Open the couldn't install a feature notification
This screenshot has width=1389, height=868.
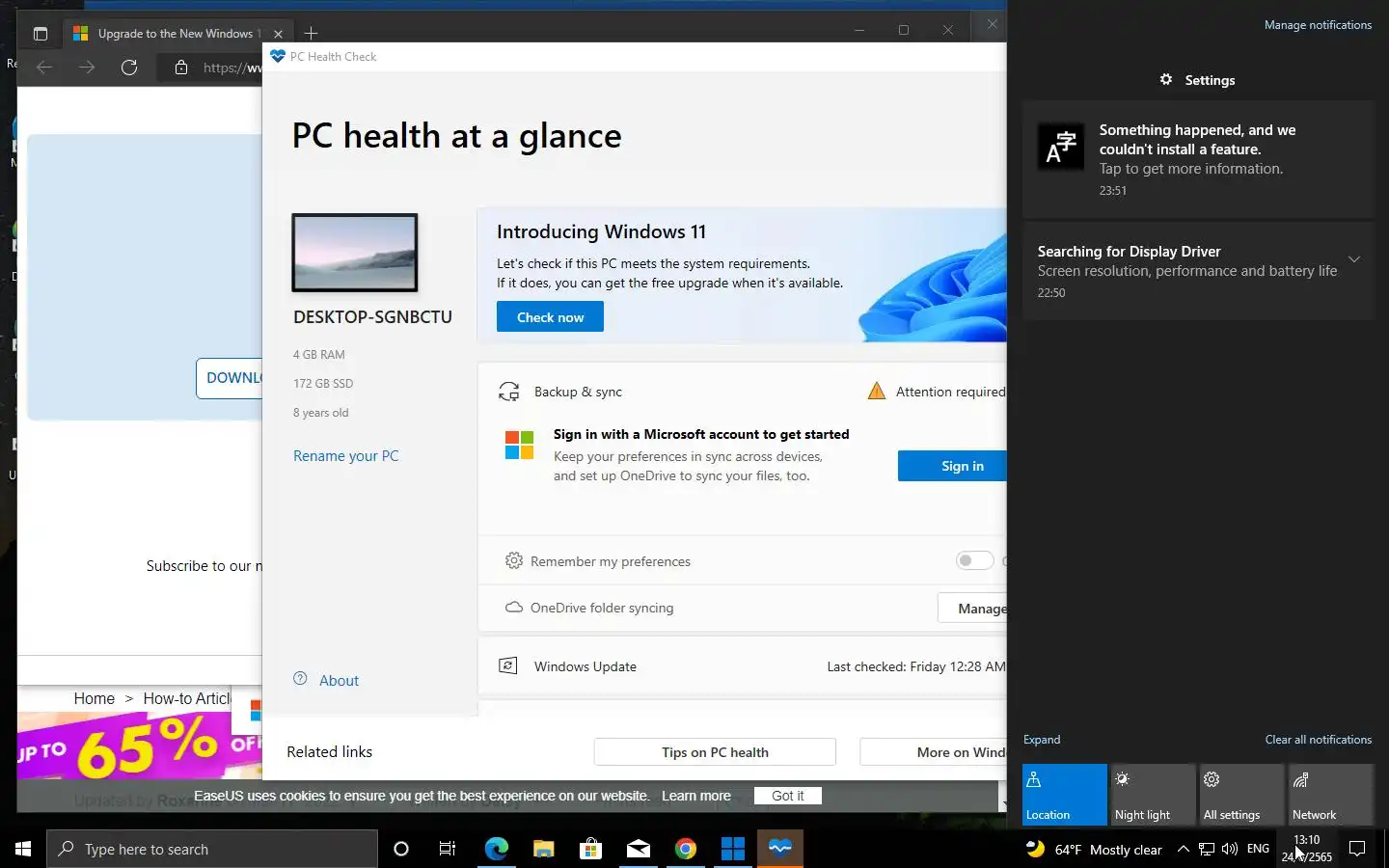1197,159
